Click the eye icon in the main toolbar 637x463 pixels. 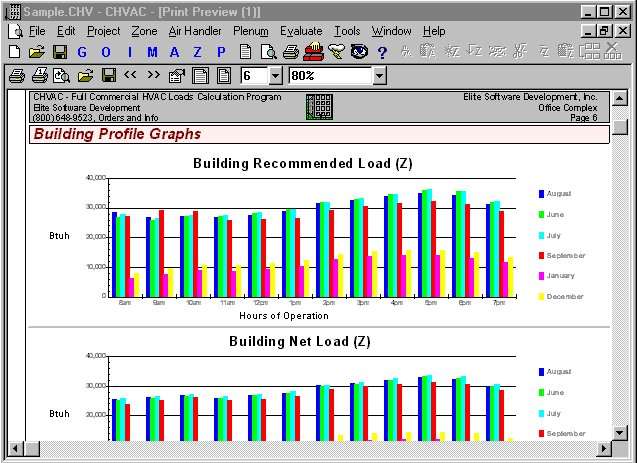pos(359,51)
